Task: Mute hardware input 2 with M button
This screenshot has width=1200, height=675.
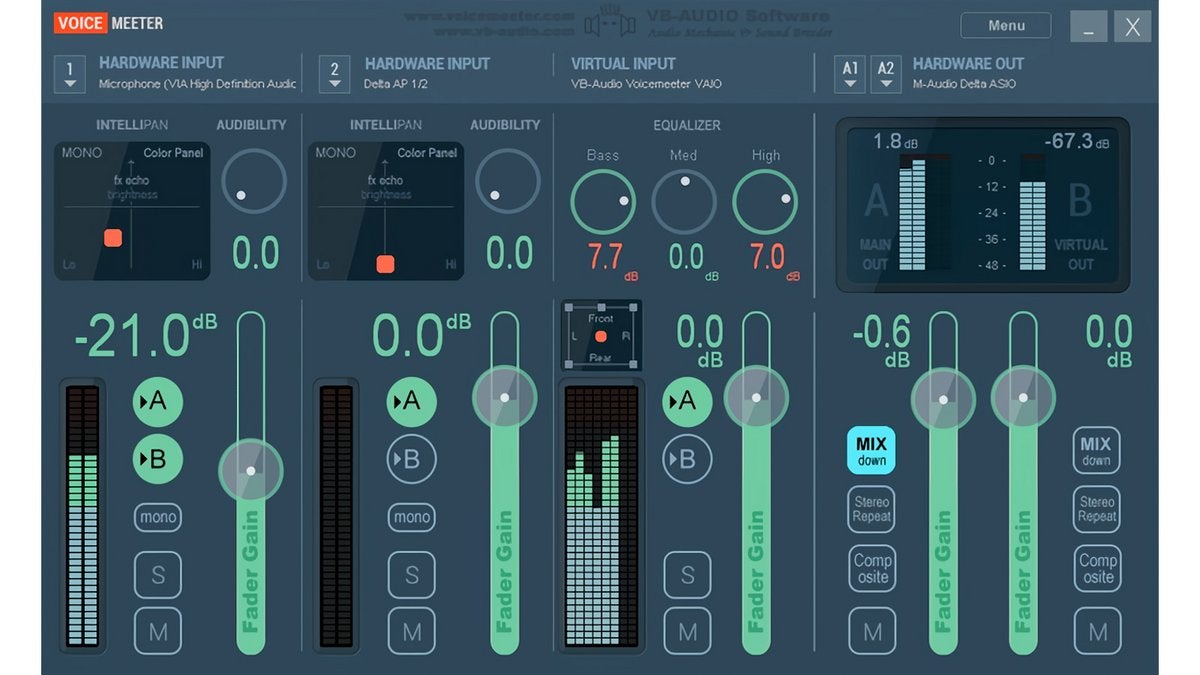Action: [x=412, y=632]
